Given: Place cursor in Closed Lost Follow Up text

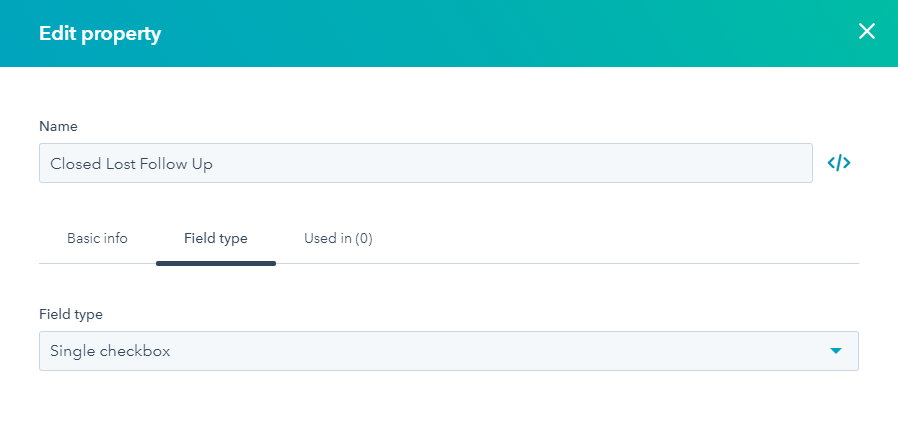Looking at the screenshot, I should (x=130, y=164).
